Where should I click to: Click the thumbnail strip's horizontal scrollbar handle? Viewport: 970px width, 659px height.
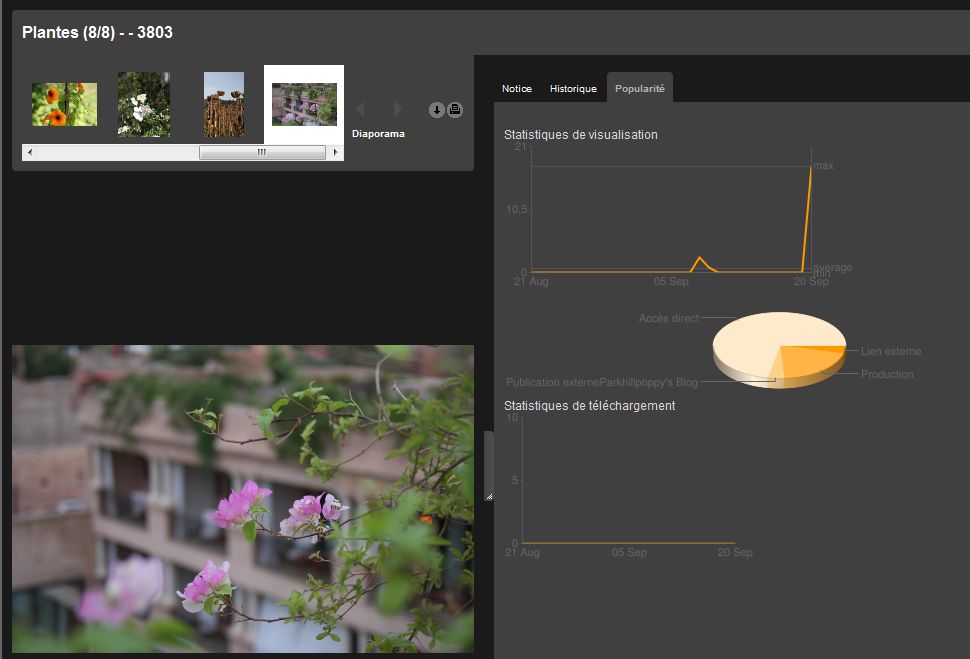tap(262, 153)
